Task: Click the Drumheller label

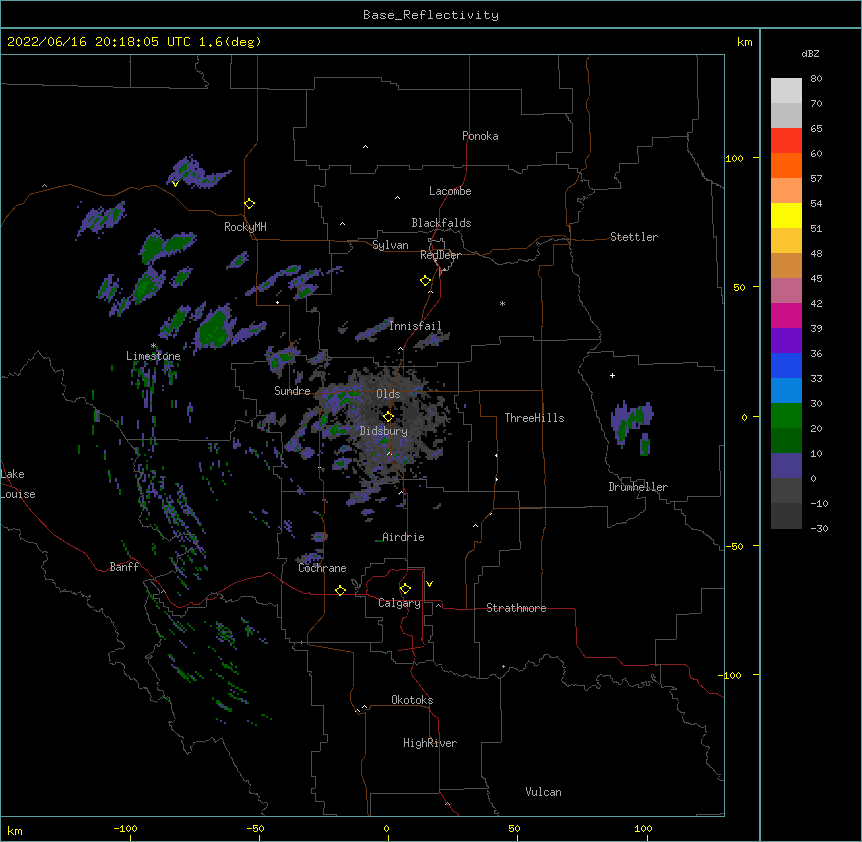Action: (638, 487)
